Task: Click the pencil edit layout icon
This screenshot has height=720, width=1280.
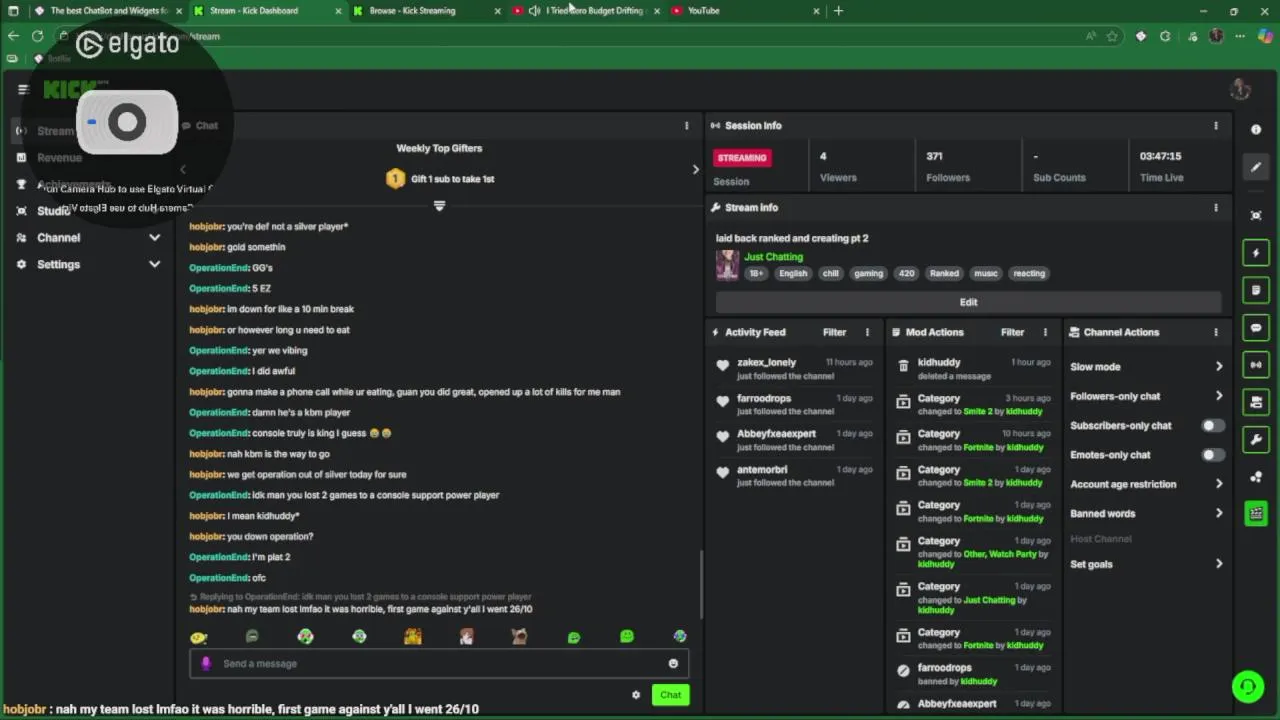Action: 1256,167
